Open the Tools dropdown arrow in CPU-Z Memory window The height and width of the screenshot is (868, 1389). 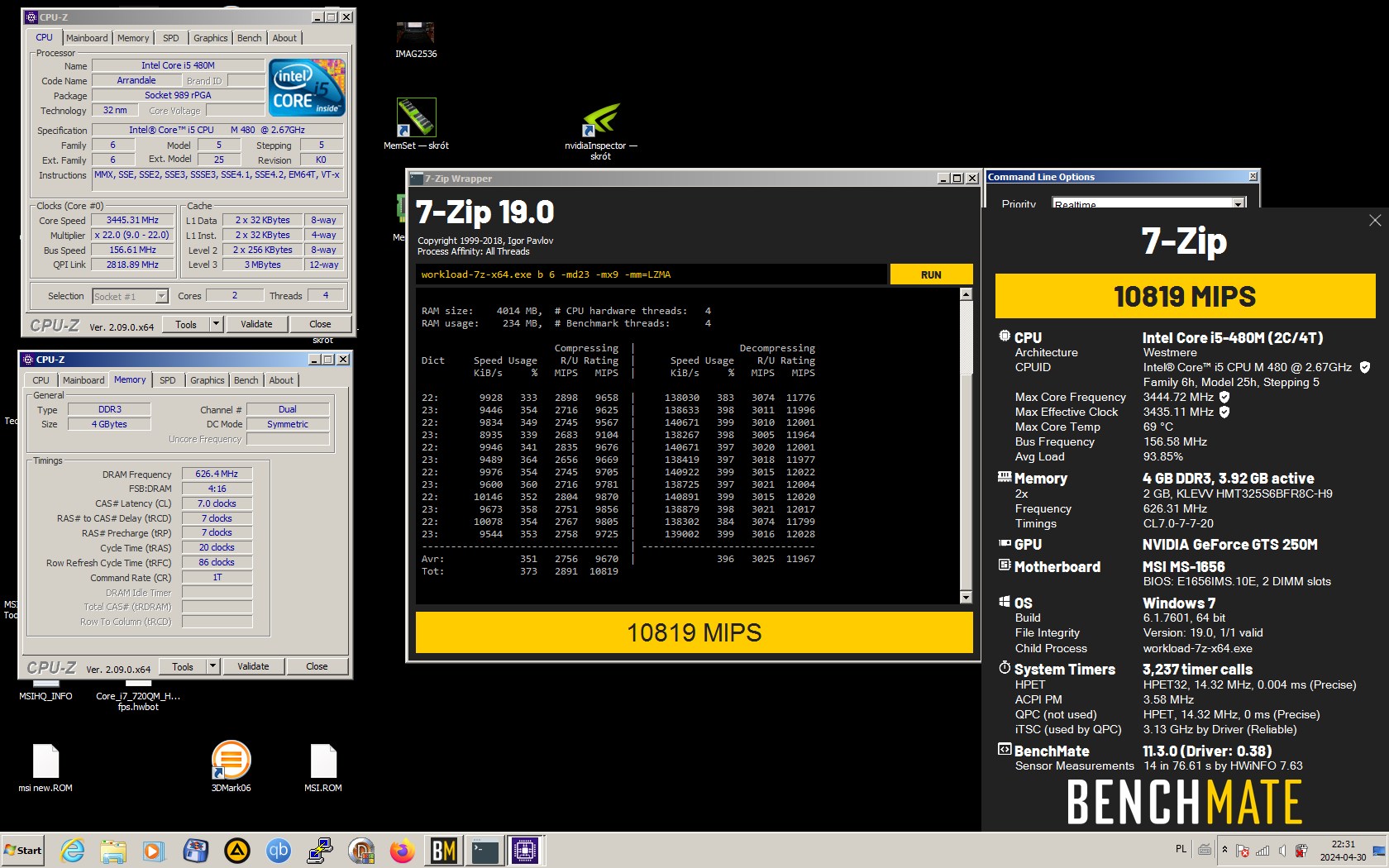pos(212,666)
